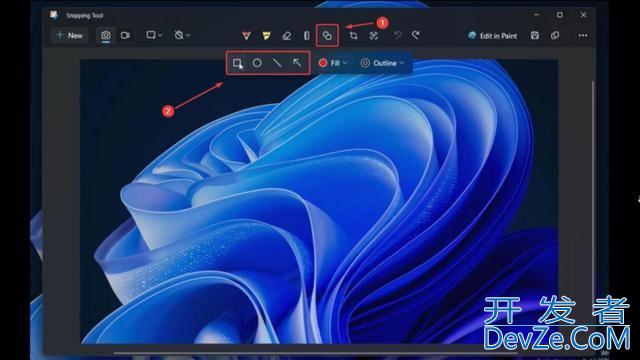Switch to screenshot Snip mode
The width and height of the screenshot is (640, 360).
[106, 36]
